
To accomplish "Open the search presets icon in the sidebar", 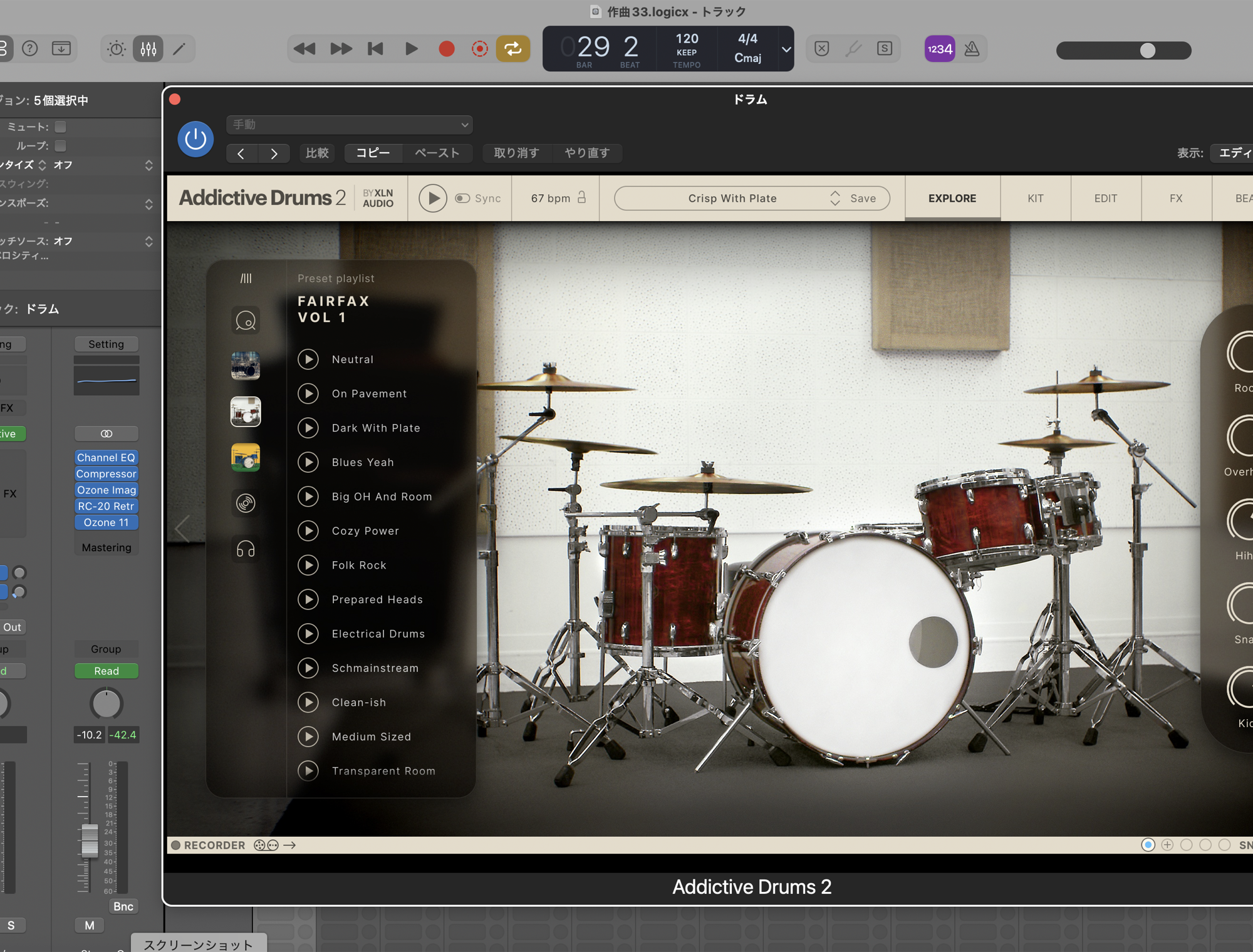I will [246, 321].
